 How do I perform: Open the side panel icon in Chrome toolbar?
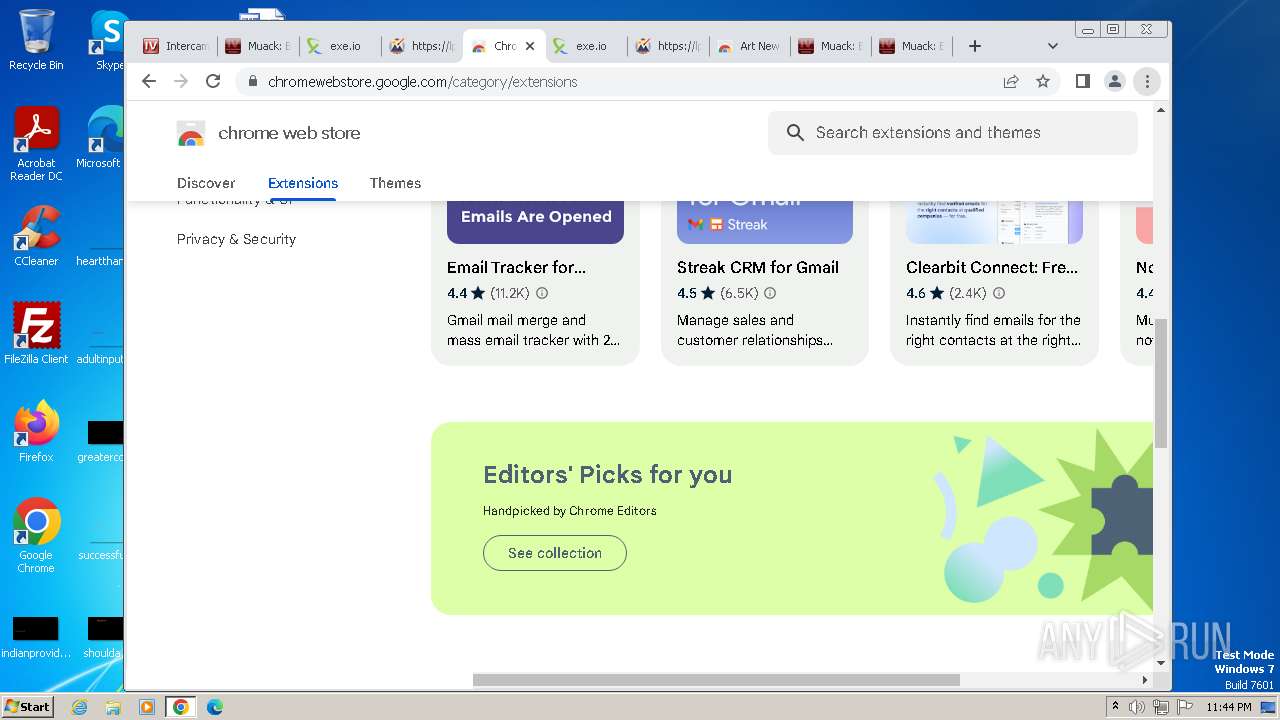coord(1082,82)
